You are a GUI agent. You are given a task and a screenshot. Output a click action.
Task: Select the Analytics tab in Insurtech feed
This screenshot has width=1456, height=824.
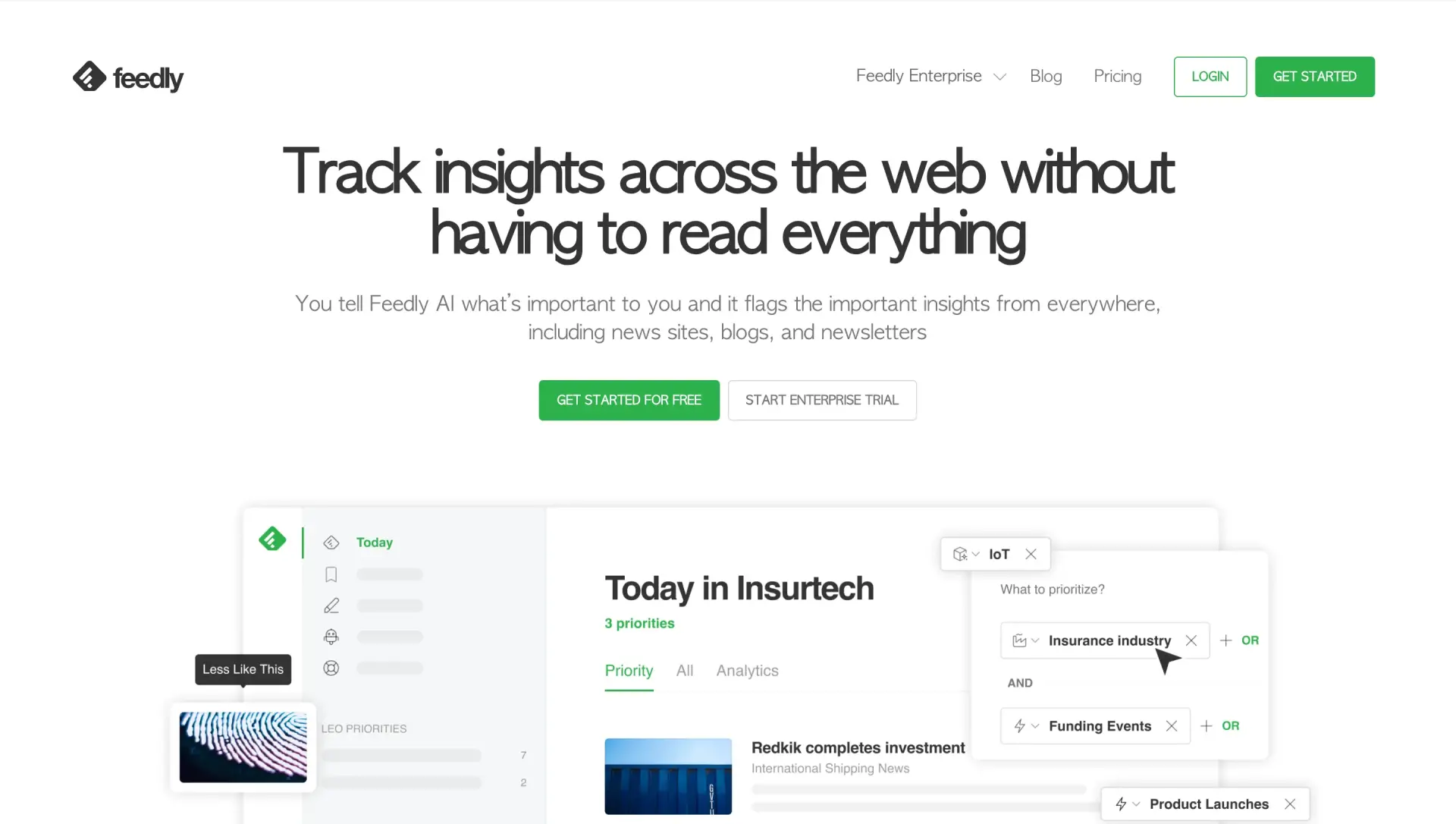[x=747, y=670]
